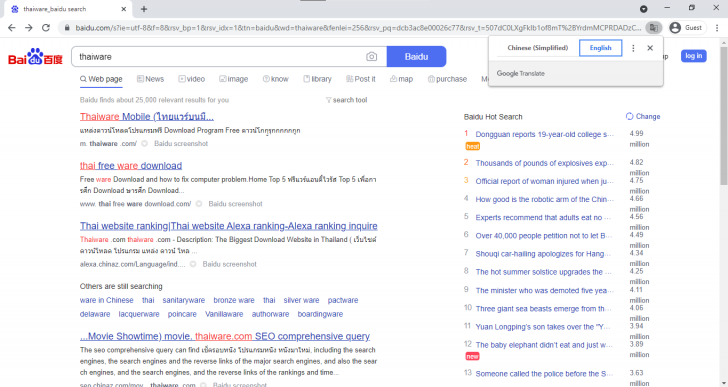
Task: Click Baidu screenshot next to alexa.chinaz.com
Action: [x=229, y=264]
